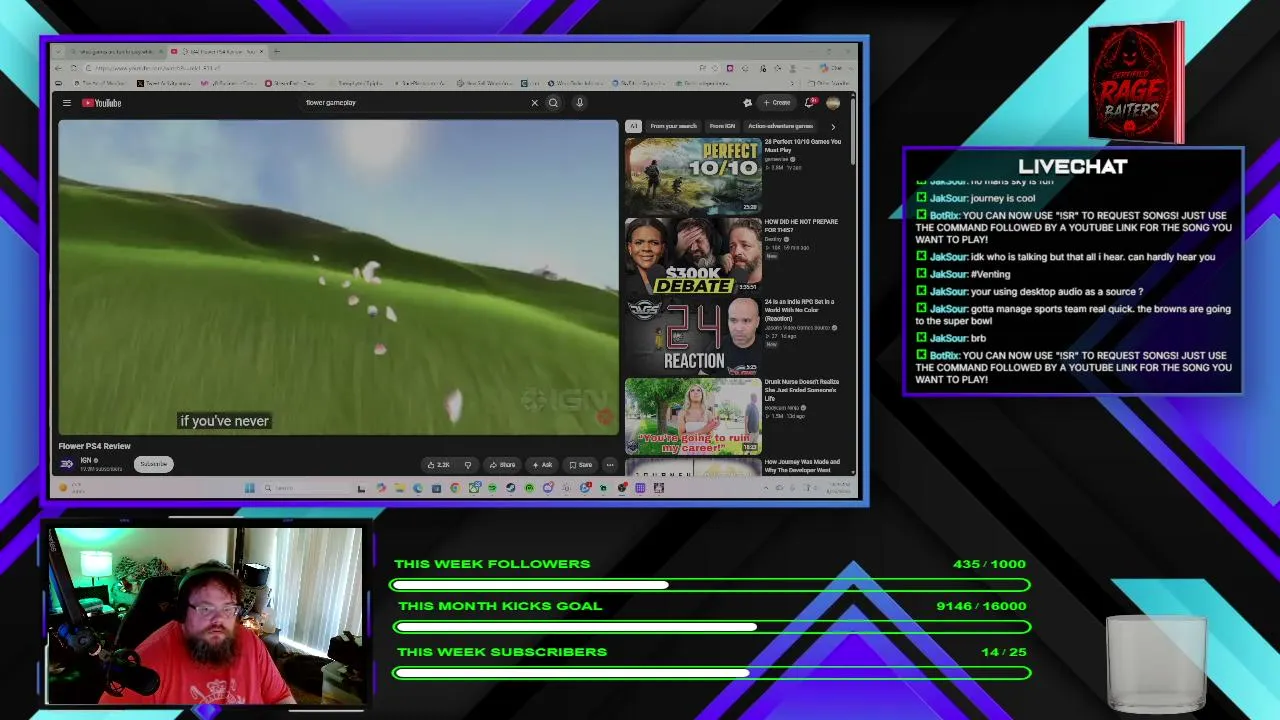Open the Windows Start menu
This screenshot has width=1280, height=720.
pyautogui.click(x=250, y=488)
